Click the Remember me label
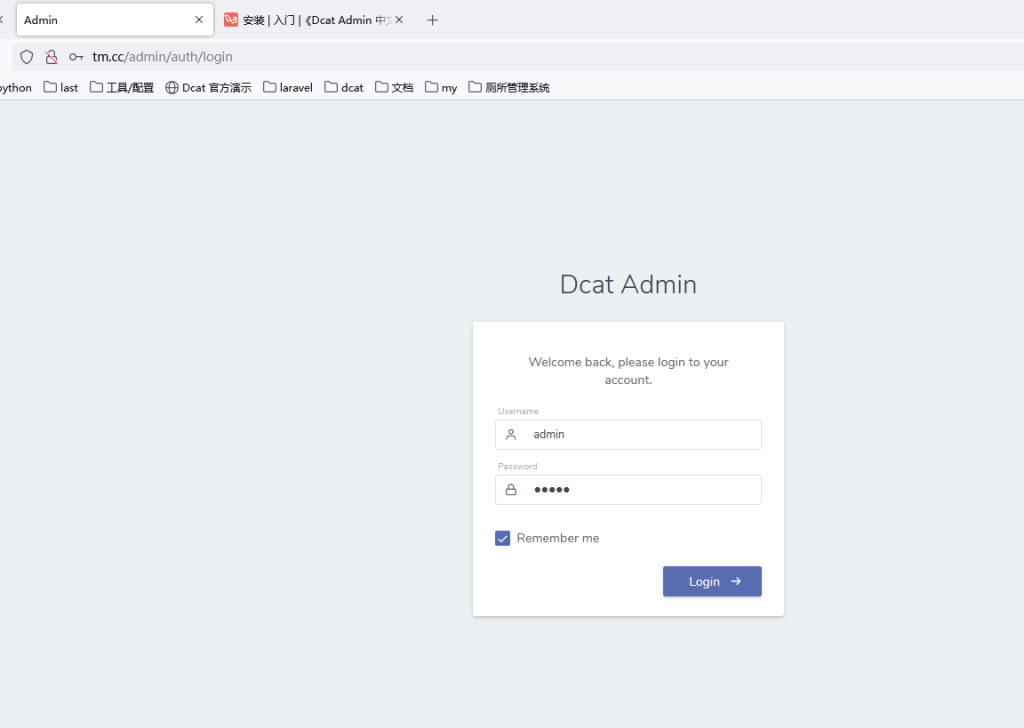 pos(558,538)
